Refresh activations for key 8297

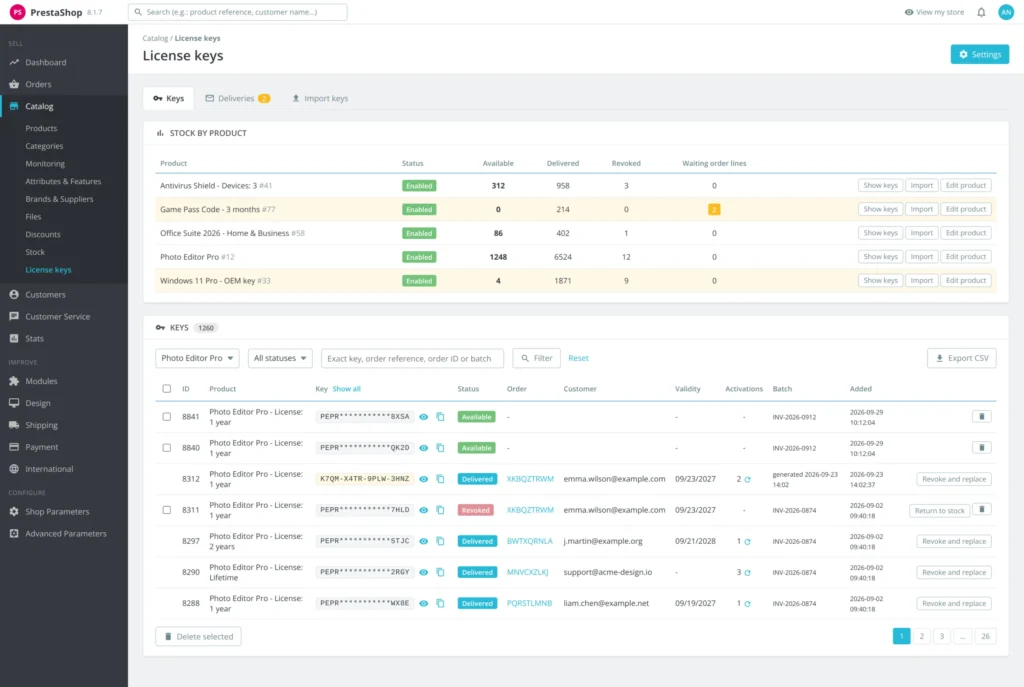click(x=747, y=541)
